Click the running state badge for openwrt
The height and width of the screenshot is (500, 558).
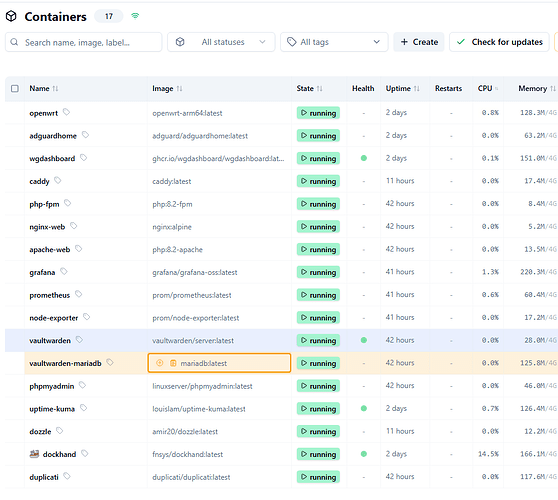click(318, 113)
